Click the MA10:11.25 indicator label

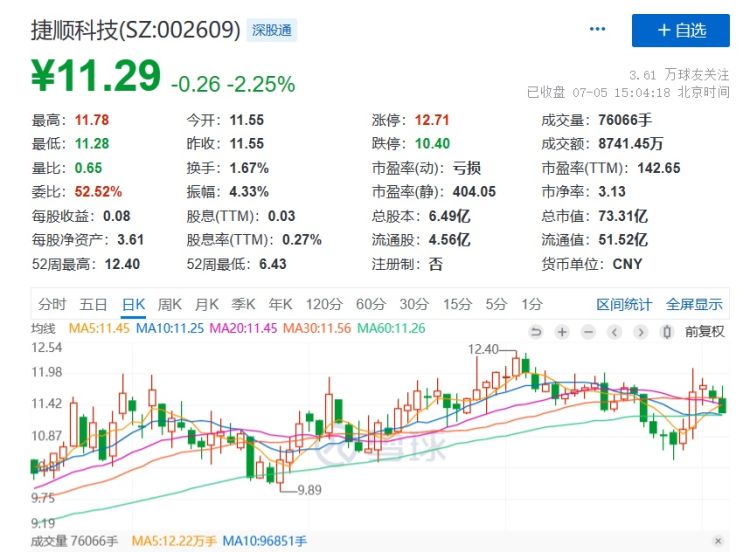170,329
